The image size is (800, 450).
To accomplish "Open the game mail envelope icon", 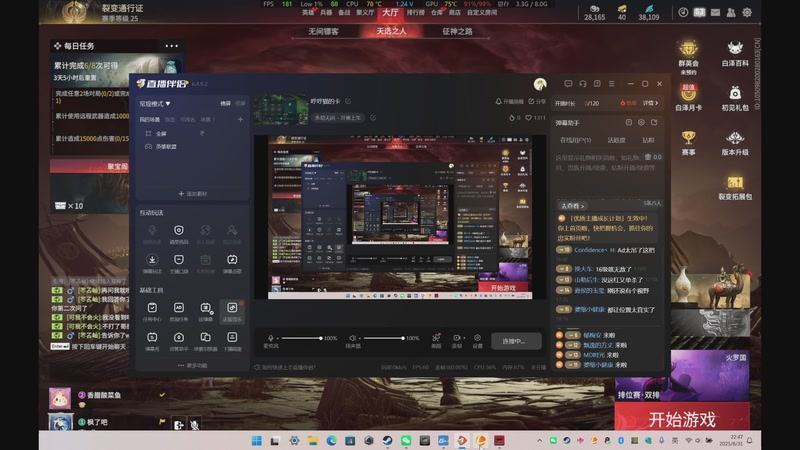I will coord(715,12).
